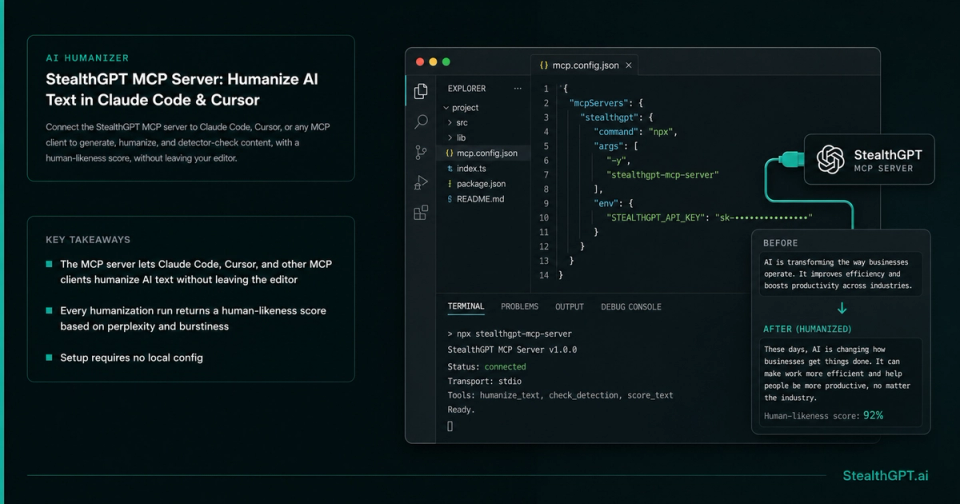Click the Tools list line in terminal
The image size is (960, 504).
coord(560,396)
